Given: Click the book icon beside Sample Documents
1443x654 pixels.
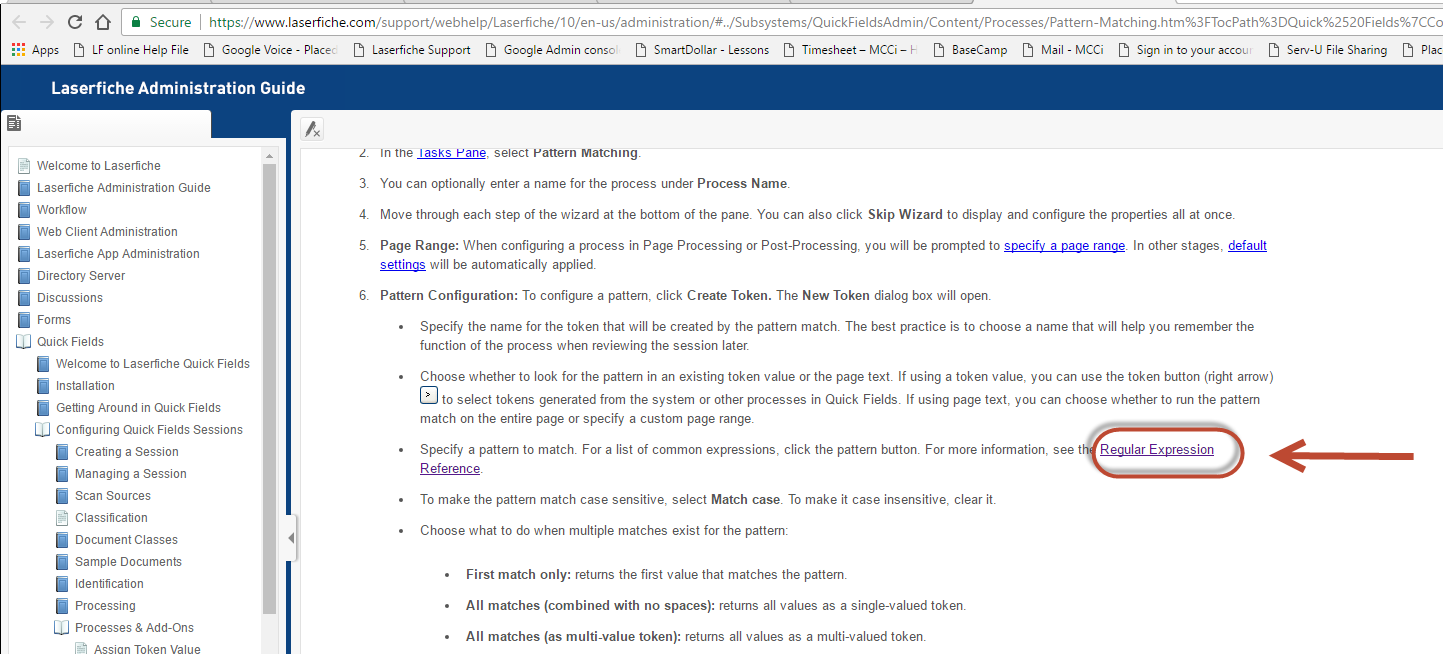Looking at the screenshot, I should point(62,562).
